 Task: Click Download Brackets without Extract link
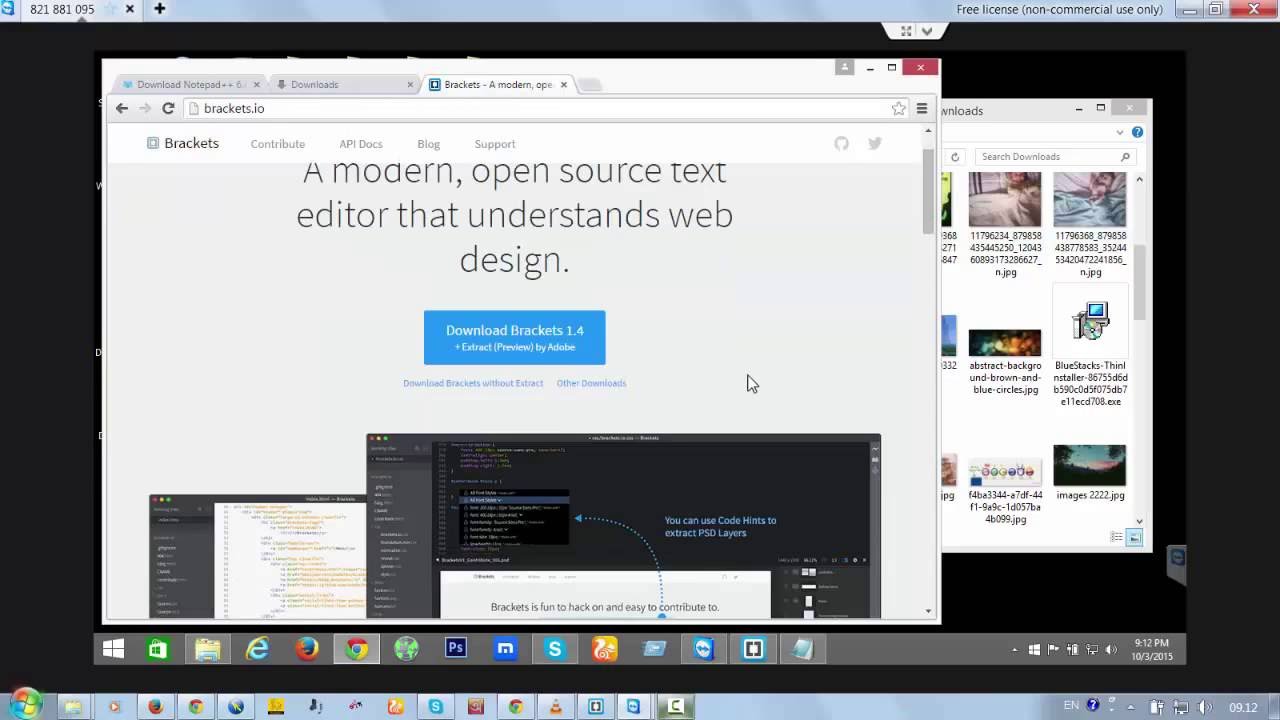(x=473, y=383)
